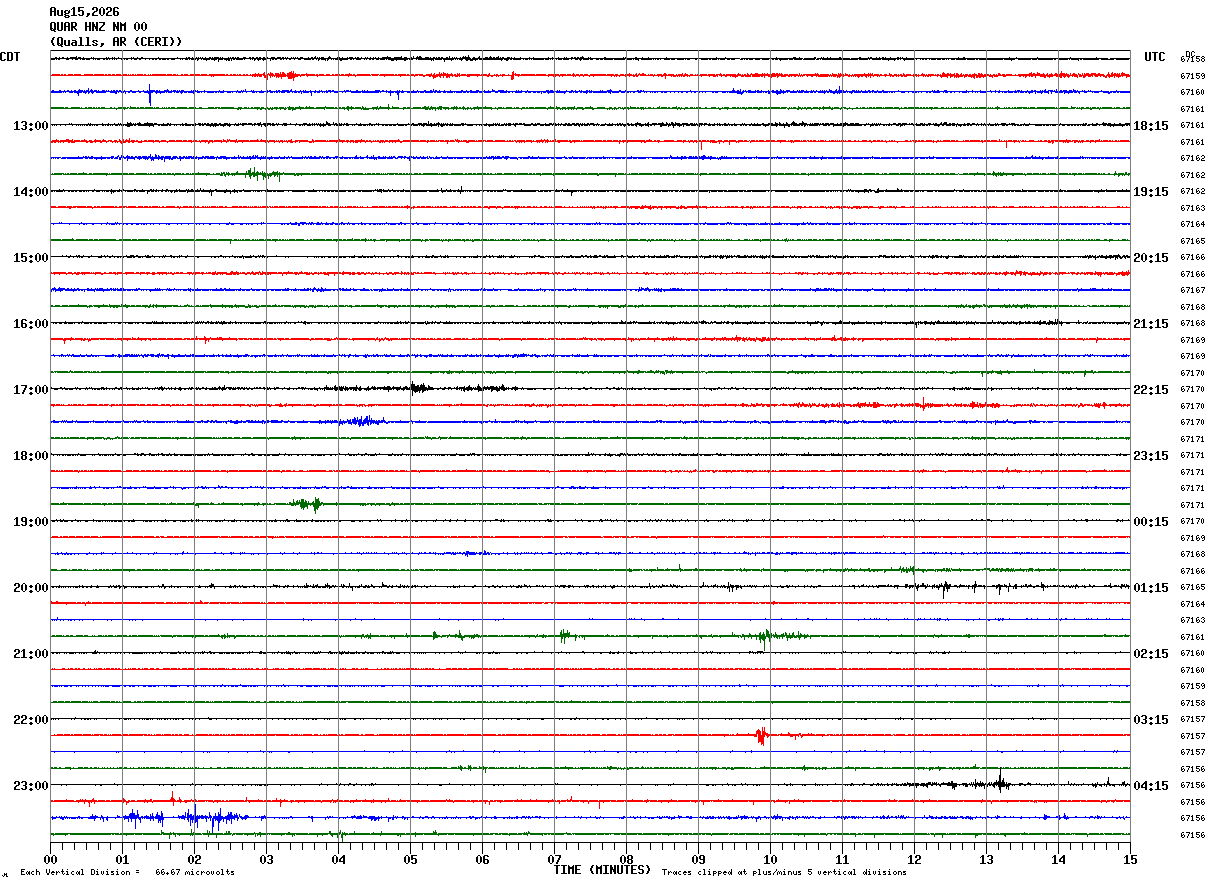Click the TIME (MINUTES) axis label
1210x886 pixels.
[602, 870]
